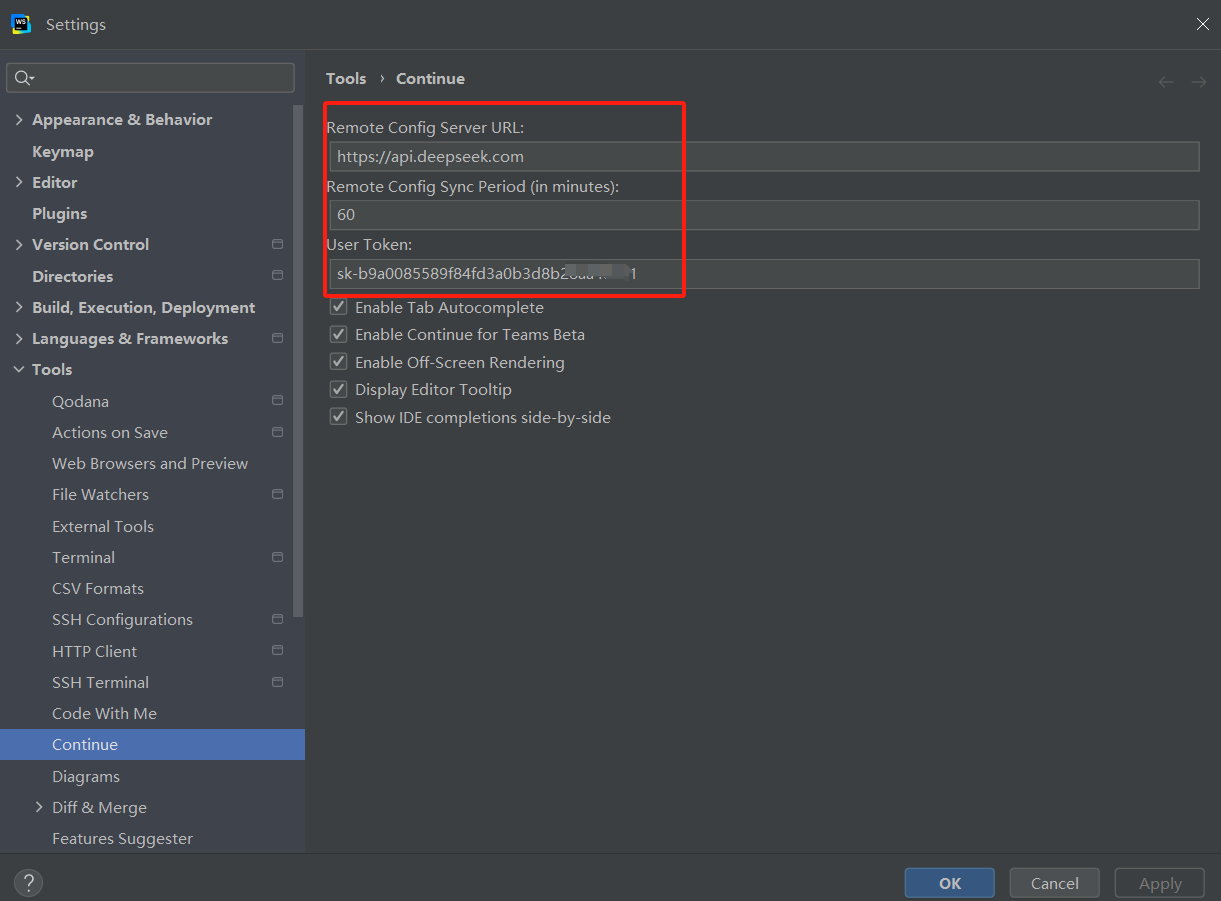The width and height of the screenshot is (1221, 901).
Task: Select External Tools entry
Action: [x=103, y=526]
